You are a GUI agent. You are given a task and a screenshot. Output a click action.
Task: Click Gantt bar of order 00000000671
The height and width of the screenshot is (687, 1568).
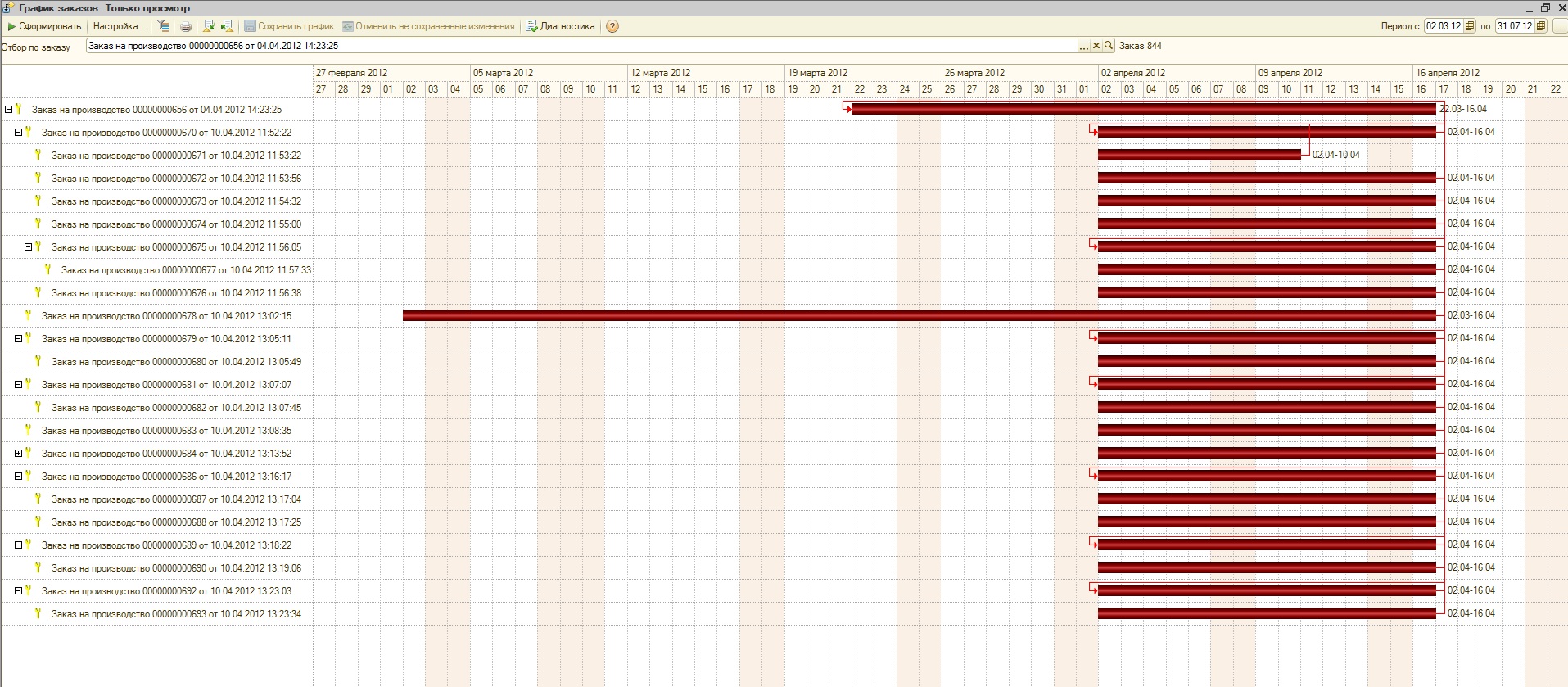tap(1200, 155)
